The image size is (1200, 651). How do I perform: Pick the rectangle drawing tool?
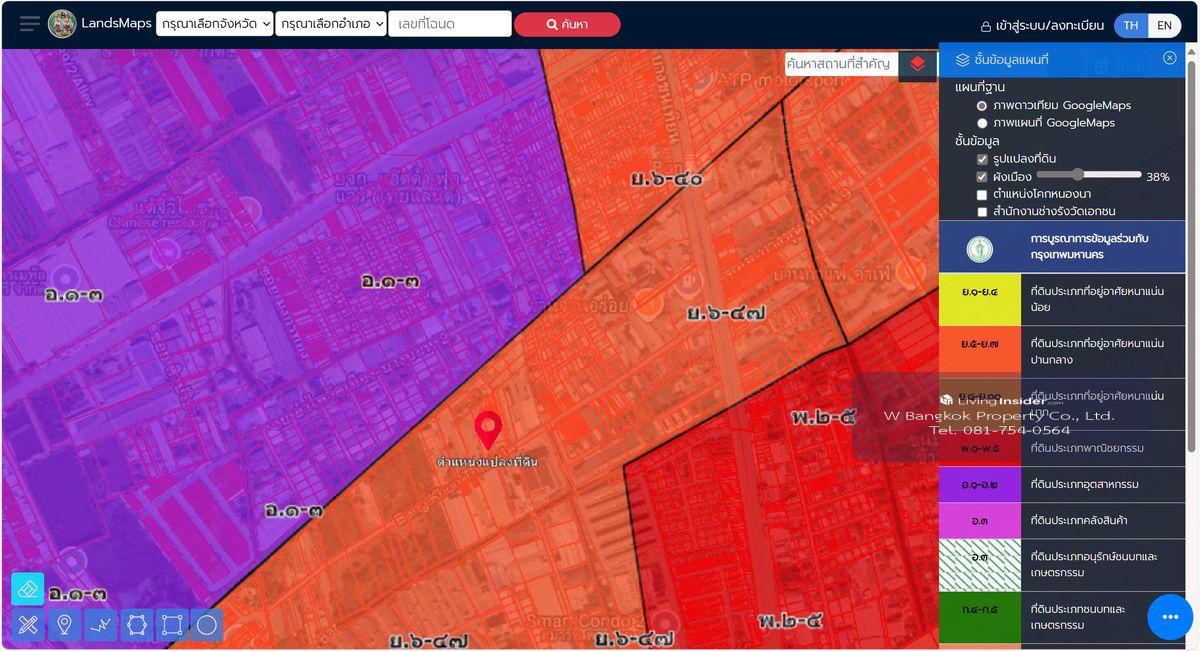172,625
